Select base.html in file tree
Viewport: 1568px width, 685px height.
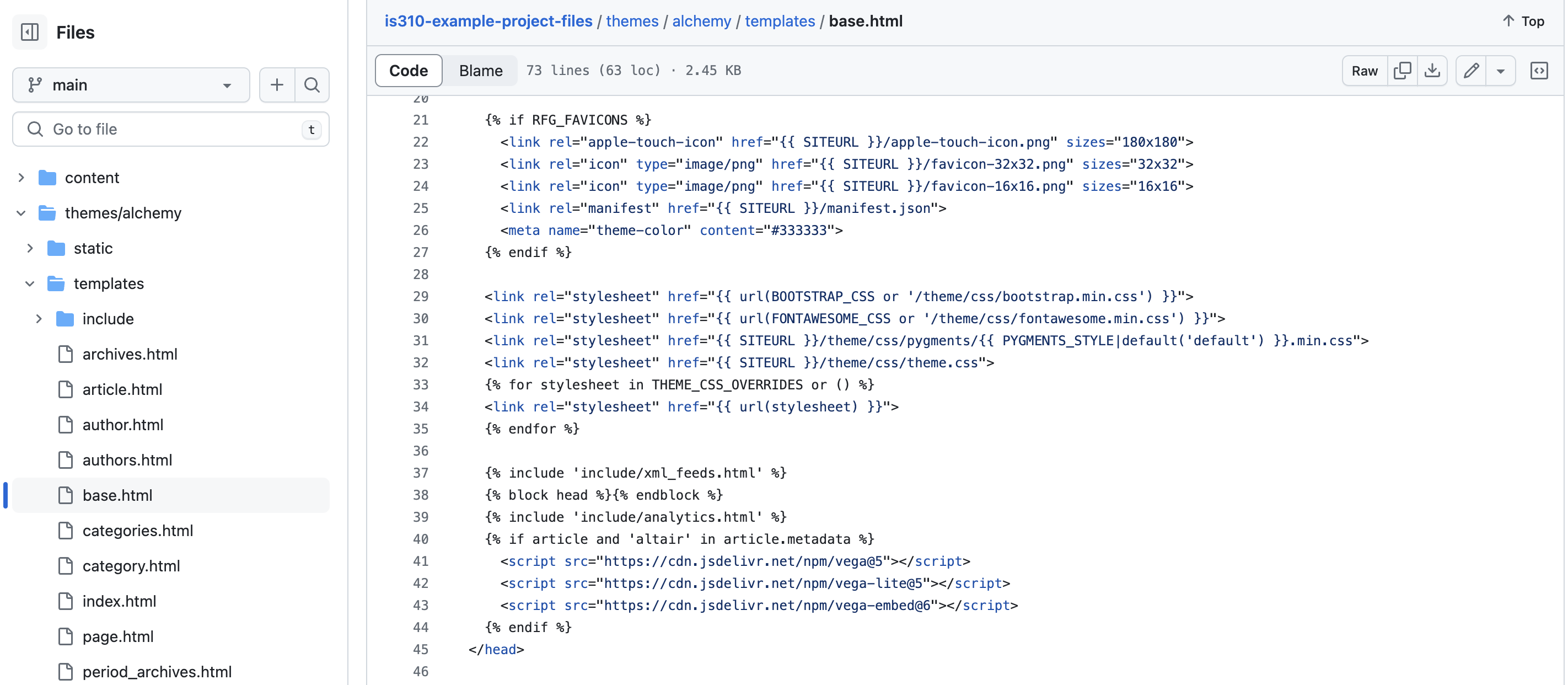[171, 496]
